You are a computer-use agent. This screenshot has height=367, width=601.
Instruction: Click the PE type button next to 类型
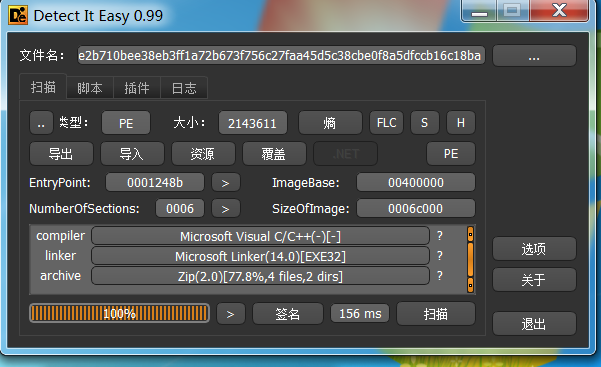pos(126,123)
